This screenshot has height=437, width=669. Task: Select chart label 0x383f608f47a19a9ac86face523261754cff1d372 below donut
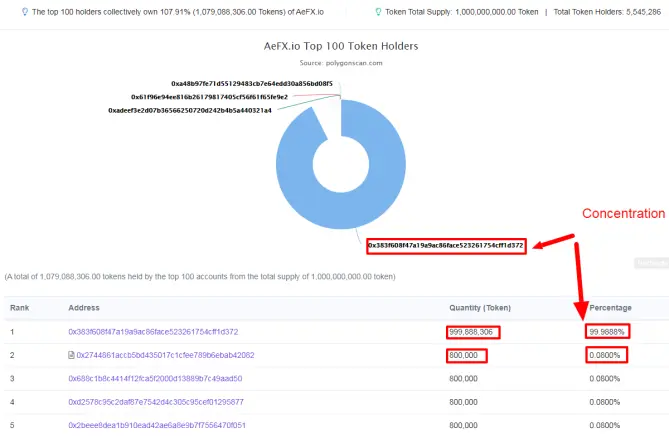[x=446, y=245]
